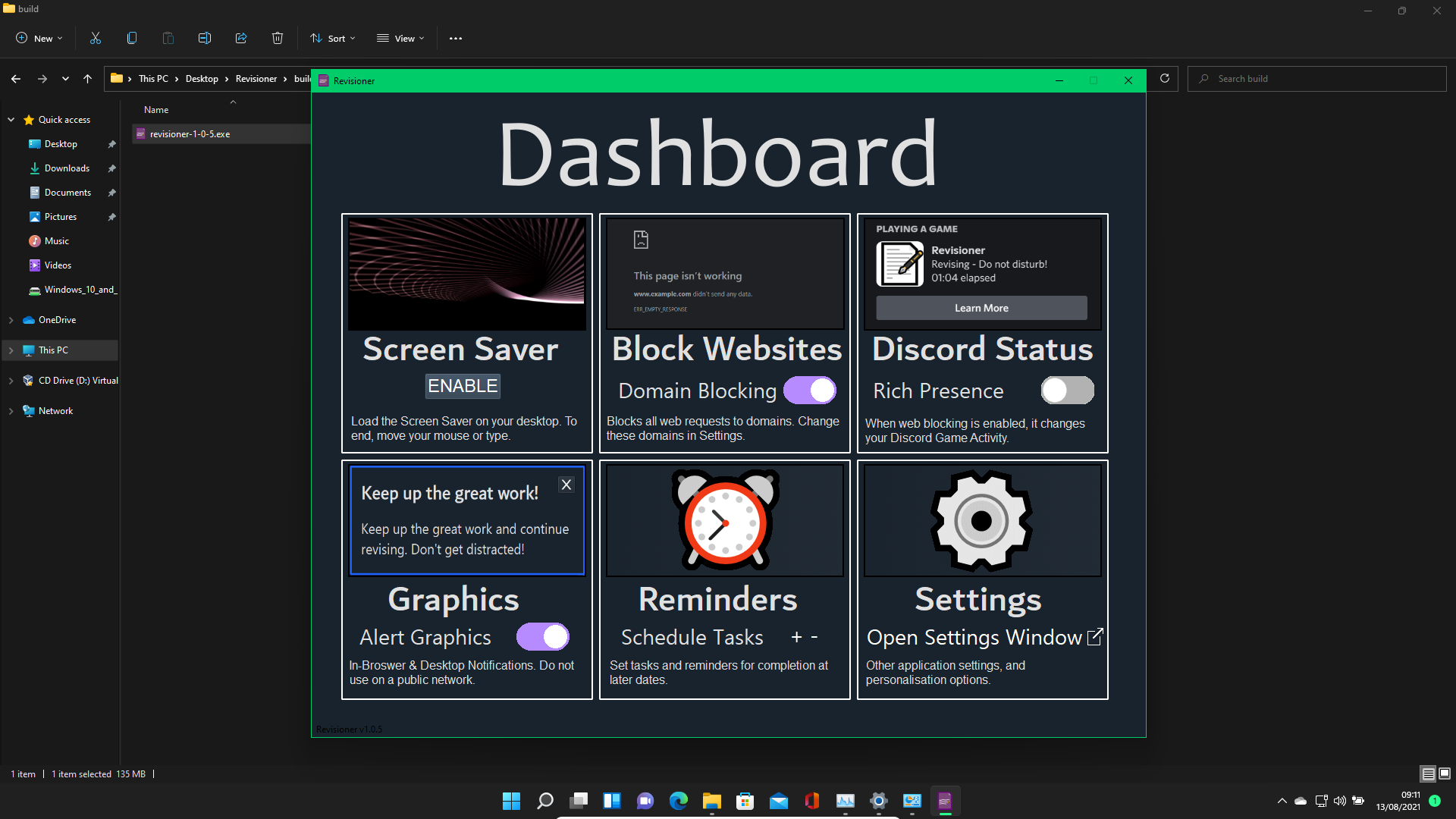Screen dimensions: 1456x819
Task: Toggle the Domain Blocking switch off
Action: pos(810,391)
